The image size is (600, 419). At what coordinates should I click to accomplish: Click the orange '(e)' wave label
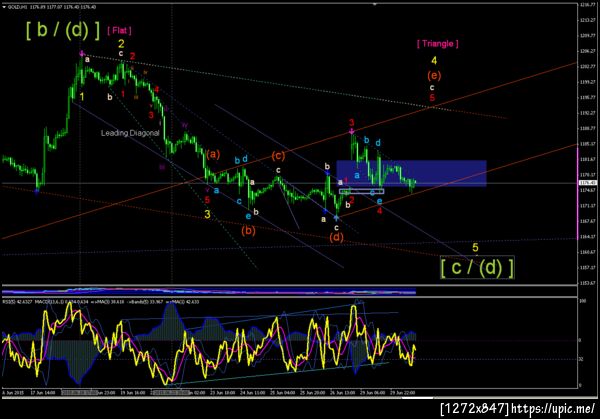tap(434, 75)
